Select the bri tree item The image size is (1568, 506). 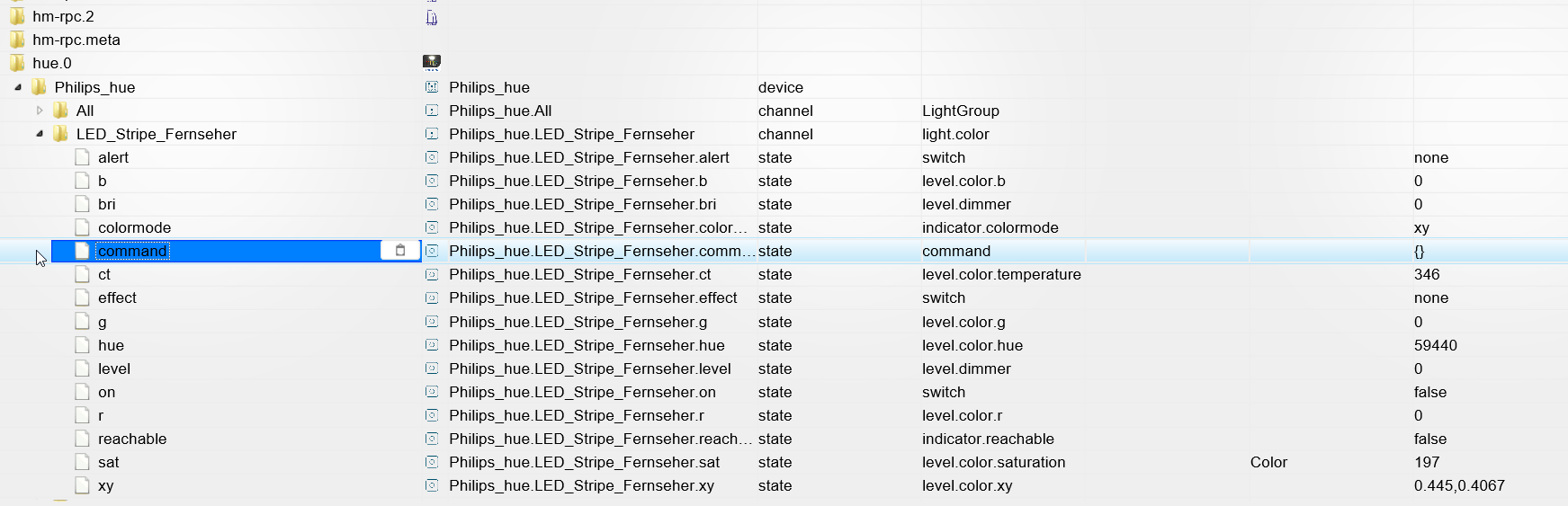click(107, 204)
